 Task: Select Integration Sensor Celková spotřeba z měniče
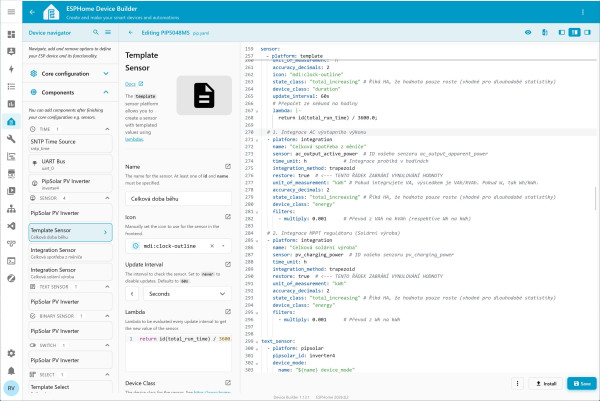[x=70, y=253]
